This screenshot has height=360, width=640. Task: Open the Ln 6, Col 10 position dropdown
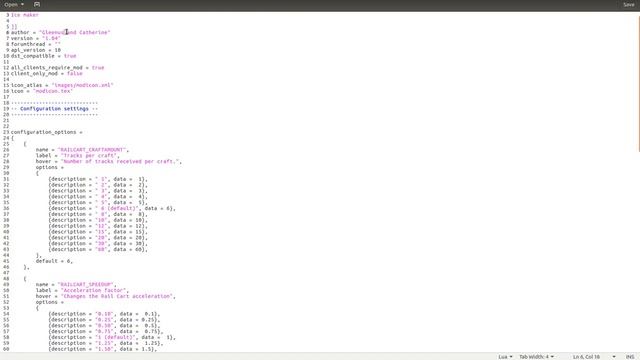[x=594, y=357]
